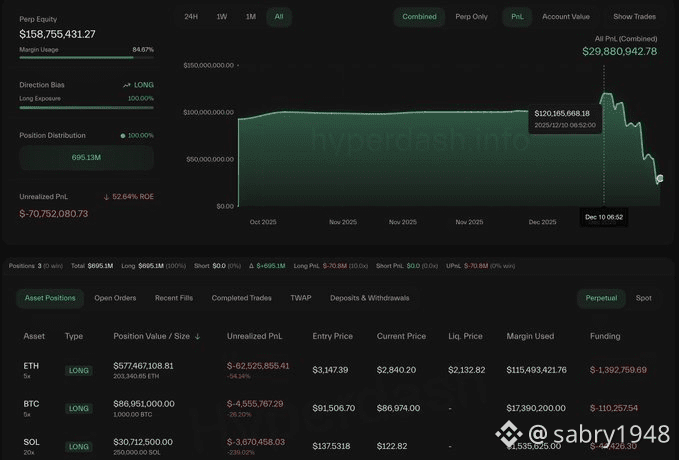Click the Type column header
679x460 pixels.
pos(74,336)
